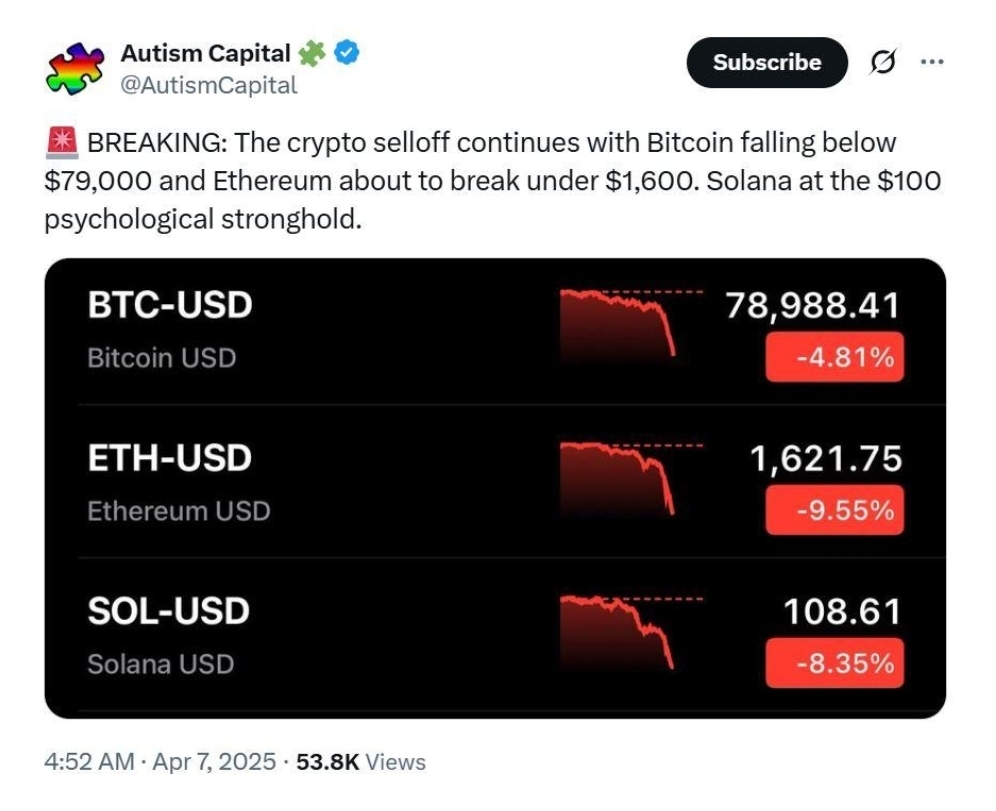This screenshot has height=811, width=996.
Task: Click the Ethereum red sparkline chart
Action: pos(631,478)
